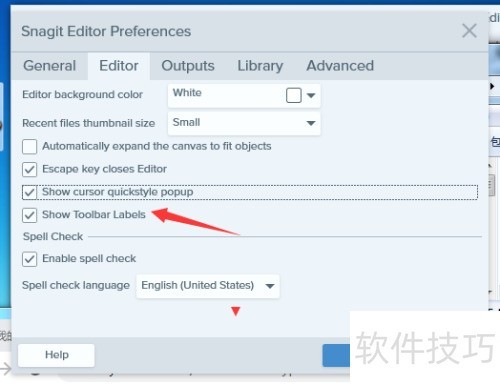Enable Automatically expand the canvas checkbox
This screenshot has height=385, width=500.
tap(29, 147)
